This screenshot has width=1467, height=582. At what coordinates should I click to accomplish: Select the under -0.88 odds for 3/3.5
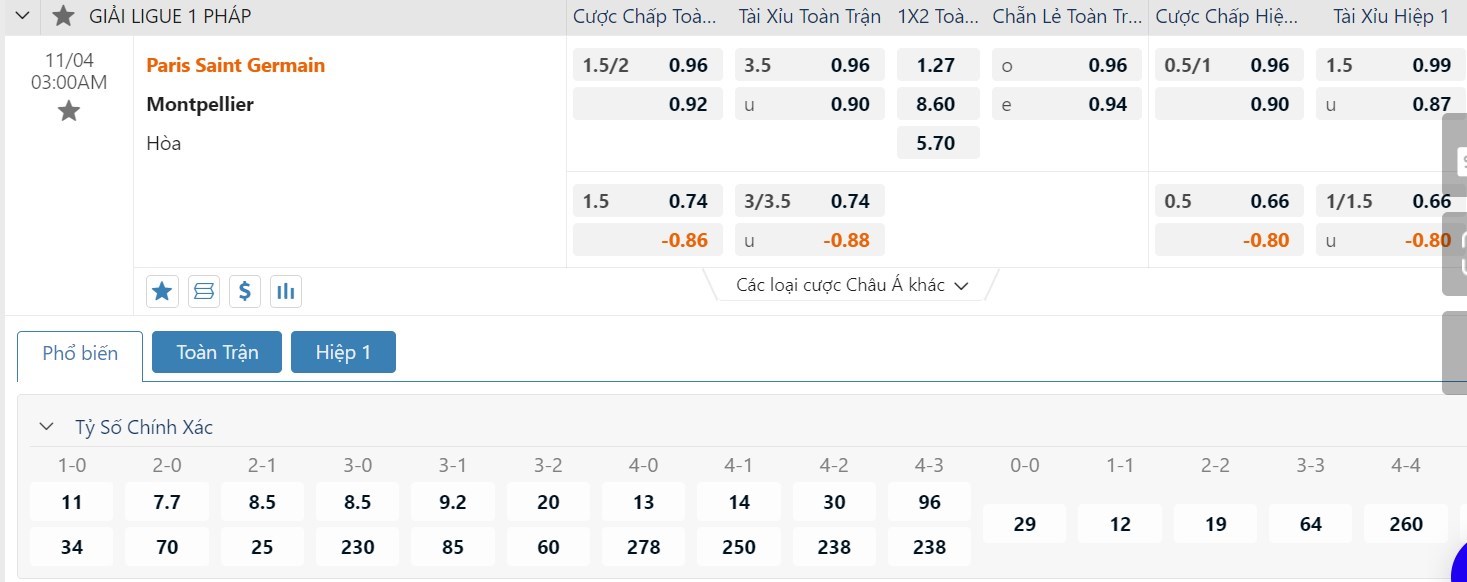pos(810,240)
